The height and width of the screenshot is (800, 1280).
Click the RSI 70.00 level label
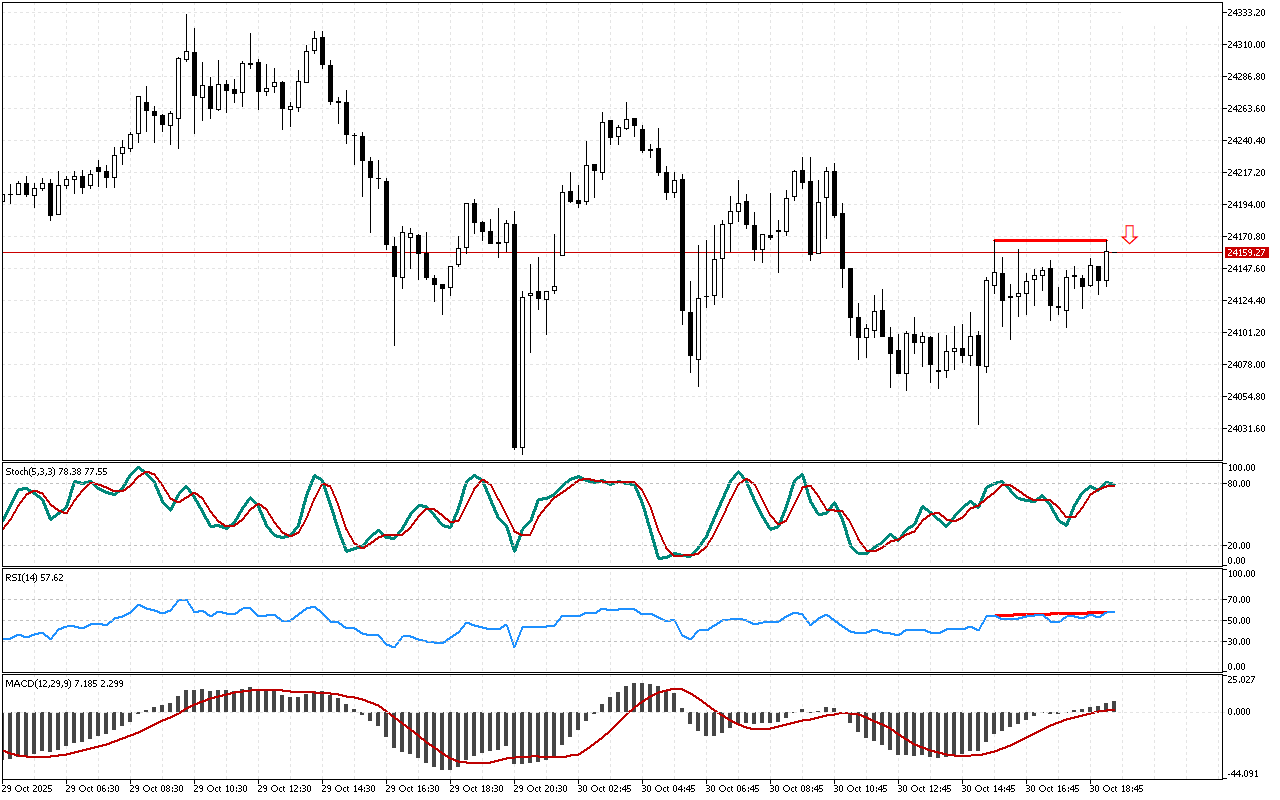1241,600
